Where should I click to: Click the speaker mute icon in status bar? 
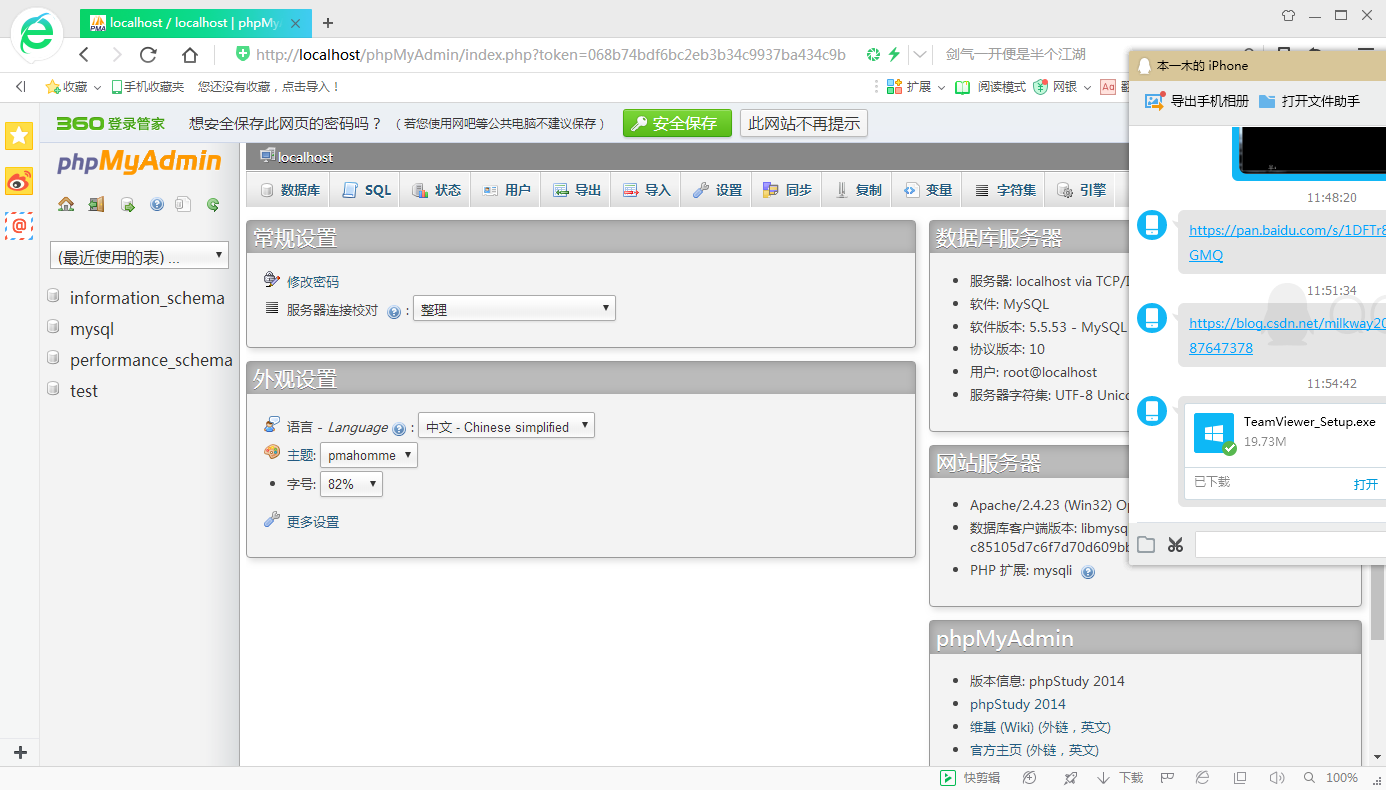click(1276, 778)
